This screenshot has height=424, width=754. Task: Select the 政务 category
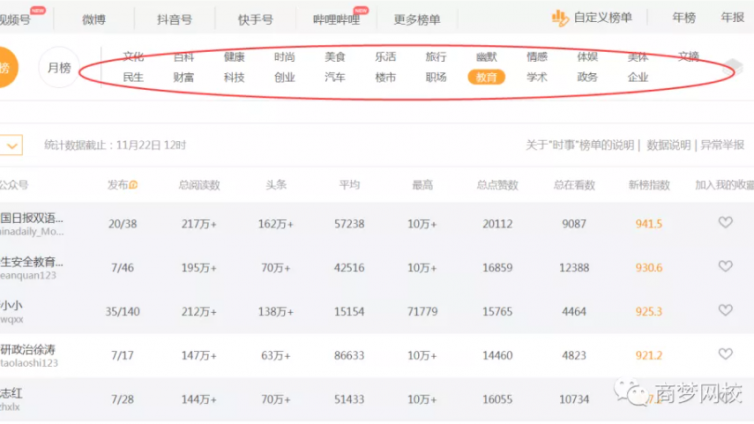coord(588,77)
